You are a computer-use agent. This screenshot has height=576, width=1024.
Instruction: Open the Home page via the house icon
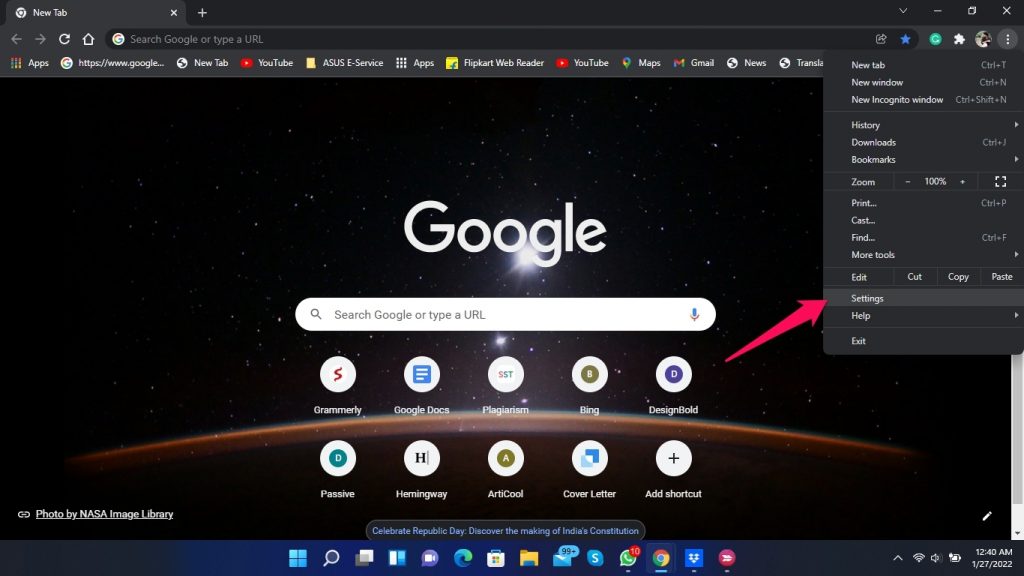(88, 39)
